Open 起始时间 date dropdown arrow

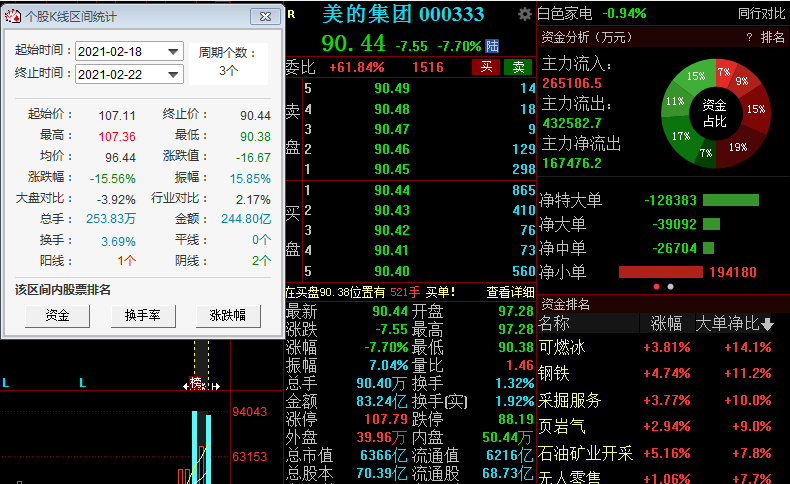(173, 51)
